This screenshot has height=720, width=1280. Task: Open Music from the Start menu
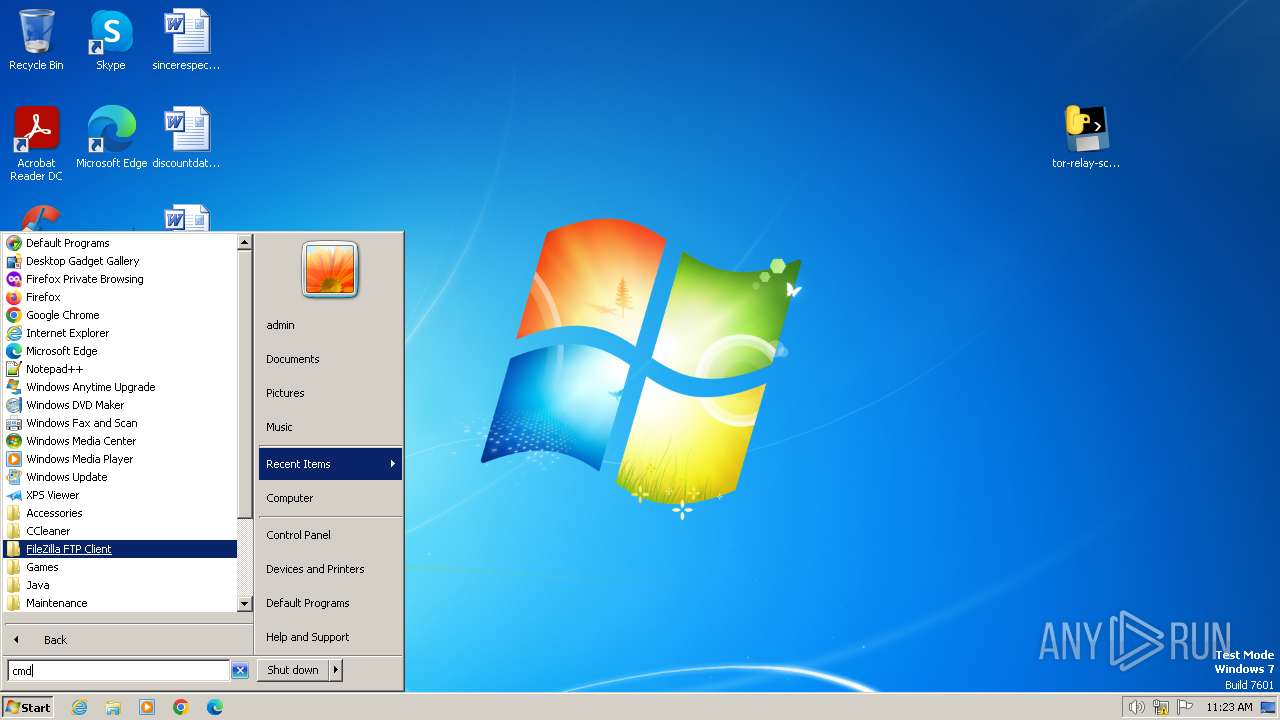click(x=330, y=427)
